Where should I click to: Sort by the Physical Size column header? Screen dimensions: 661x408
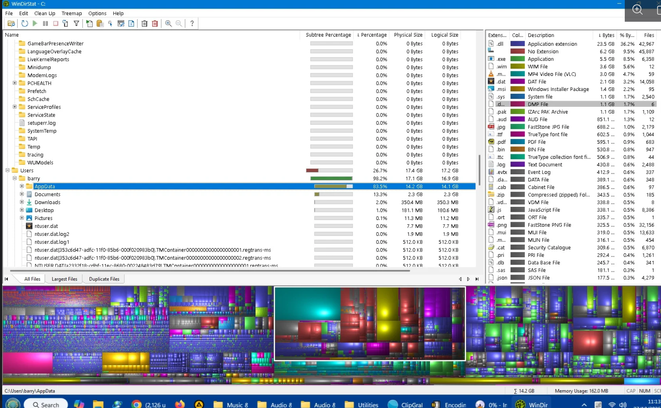click(x=408, y=35)
